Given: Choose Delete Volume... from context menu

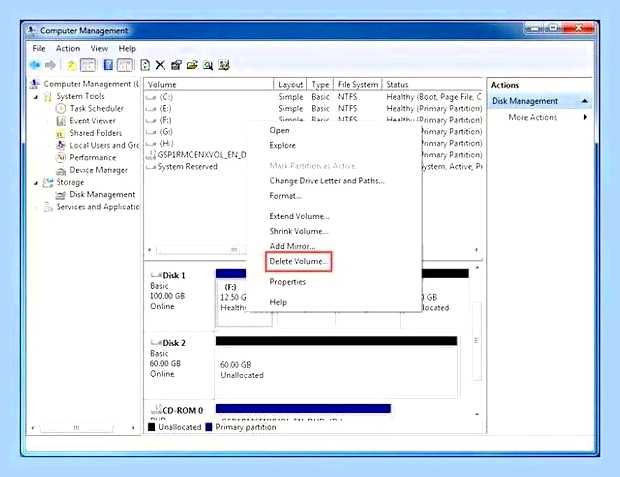Looking at the screenshot, I should coord(299,261).
